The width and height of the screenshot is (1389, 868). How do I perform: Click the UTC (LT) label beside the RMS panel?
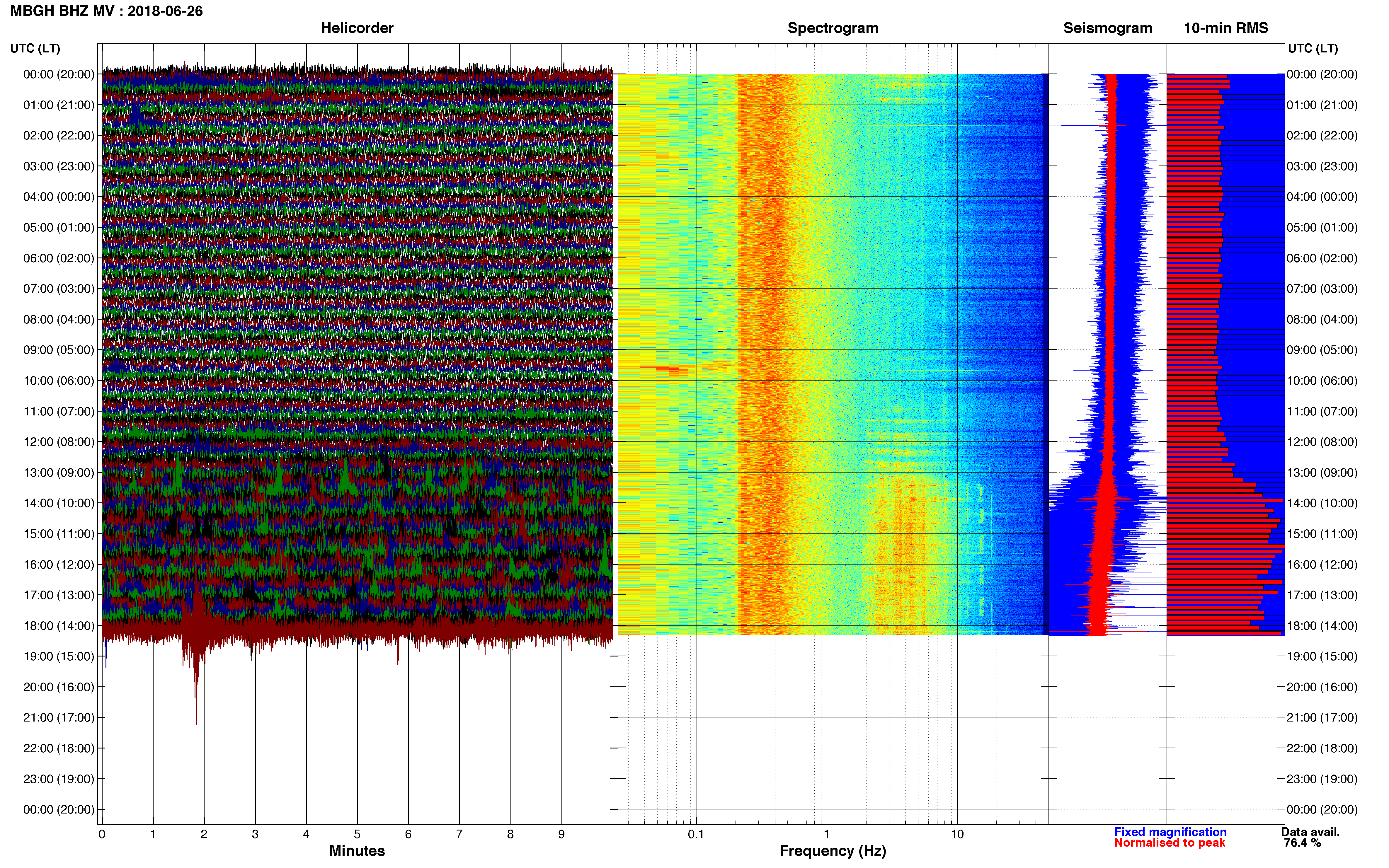pyautogui.click(x=1313, y=48)
